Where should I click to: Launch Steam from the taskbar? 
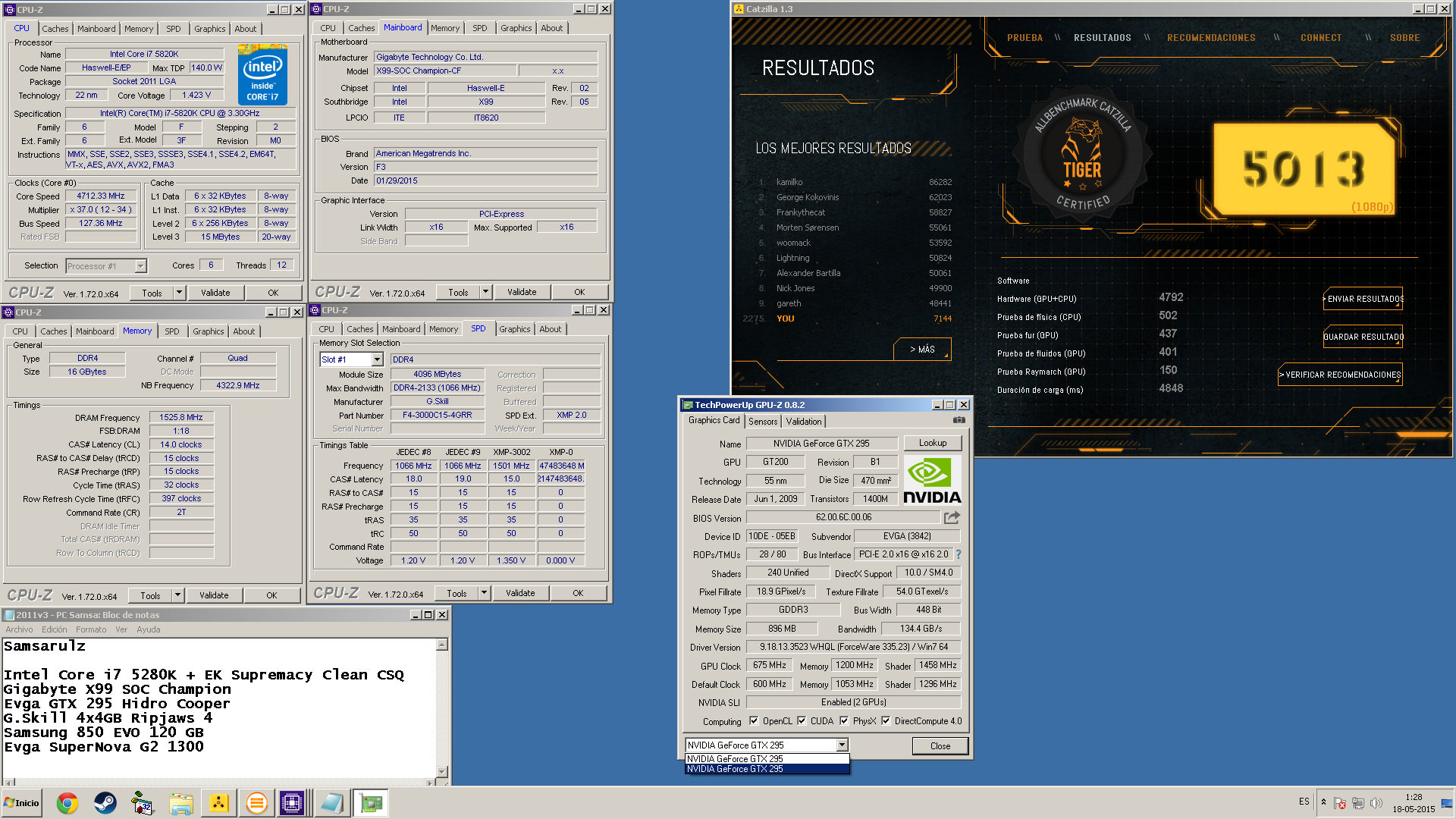click(x=105, y=803)
